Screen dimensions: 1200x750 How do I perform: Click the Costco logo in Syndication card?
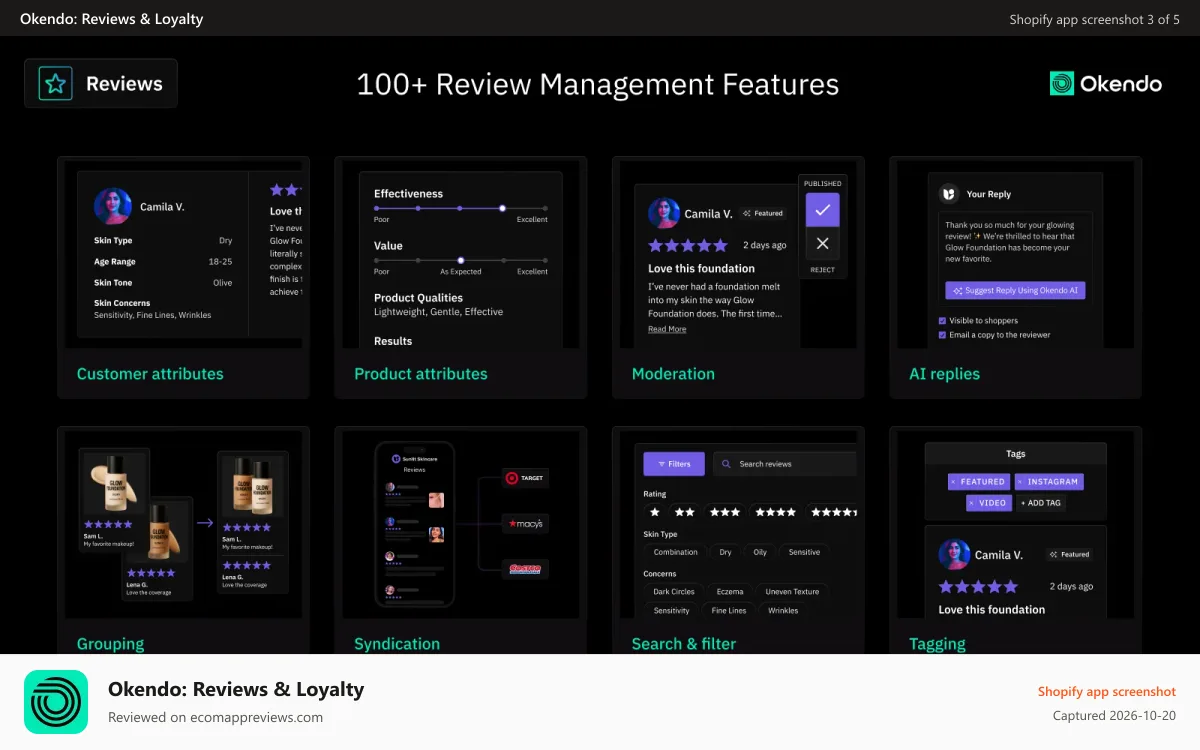coord(525,568)
